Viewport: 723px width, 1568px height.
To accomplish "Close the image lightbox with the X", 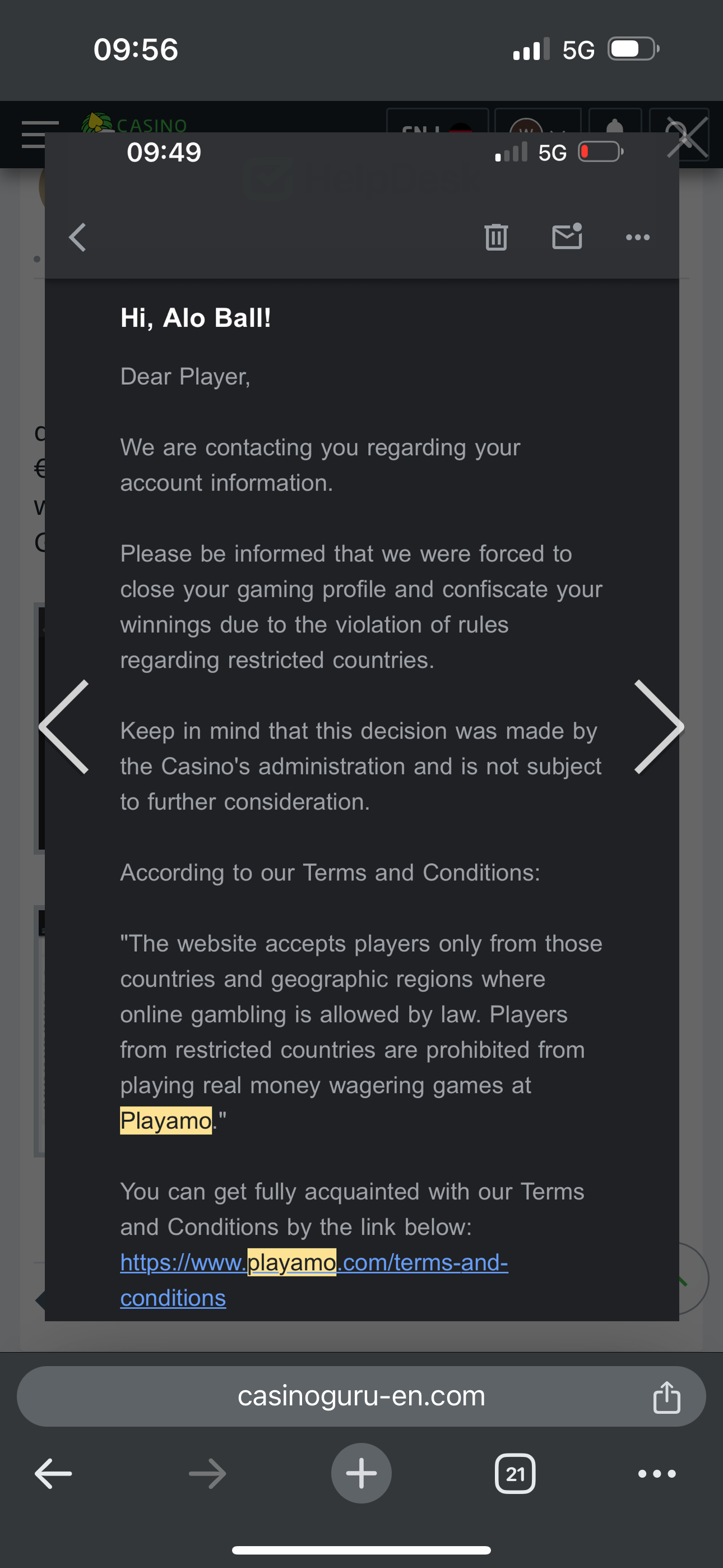I will (x=687, y=136).
